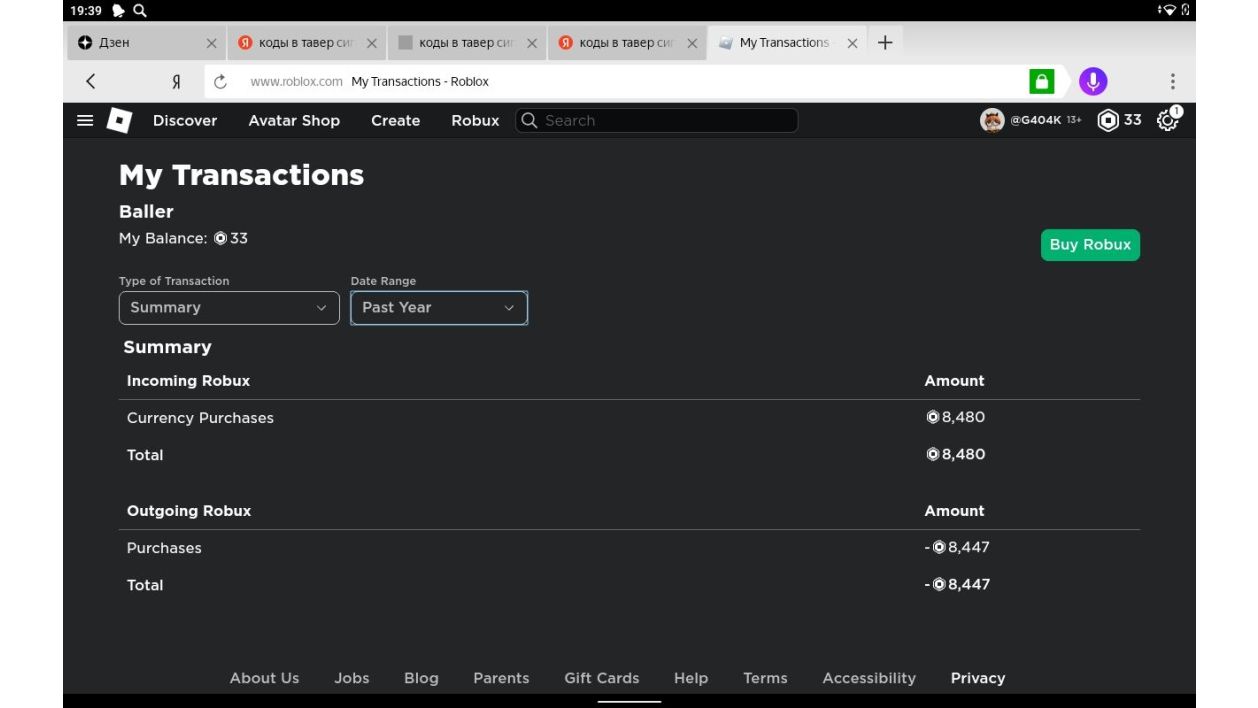Click the Yandex Я home icon
Screen dimensions: 1258x708
click(176, 81)
